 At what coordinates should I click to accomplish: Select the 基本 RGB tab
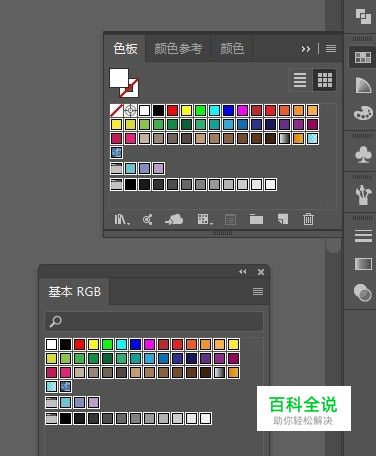(74, 292)
